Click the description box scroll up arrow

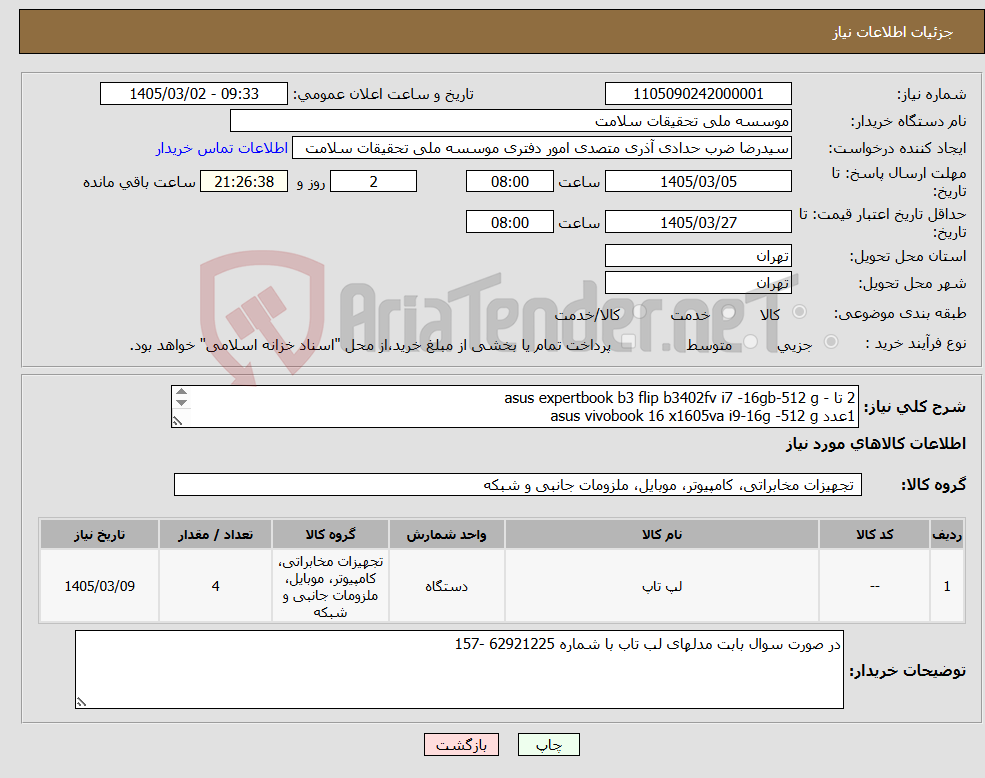click(182, 392)
